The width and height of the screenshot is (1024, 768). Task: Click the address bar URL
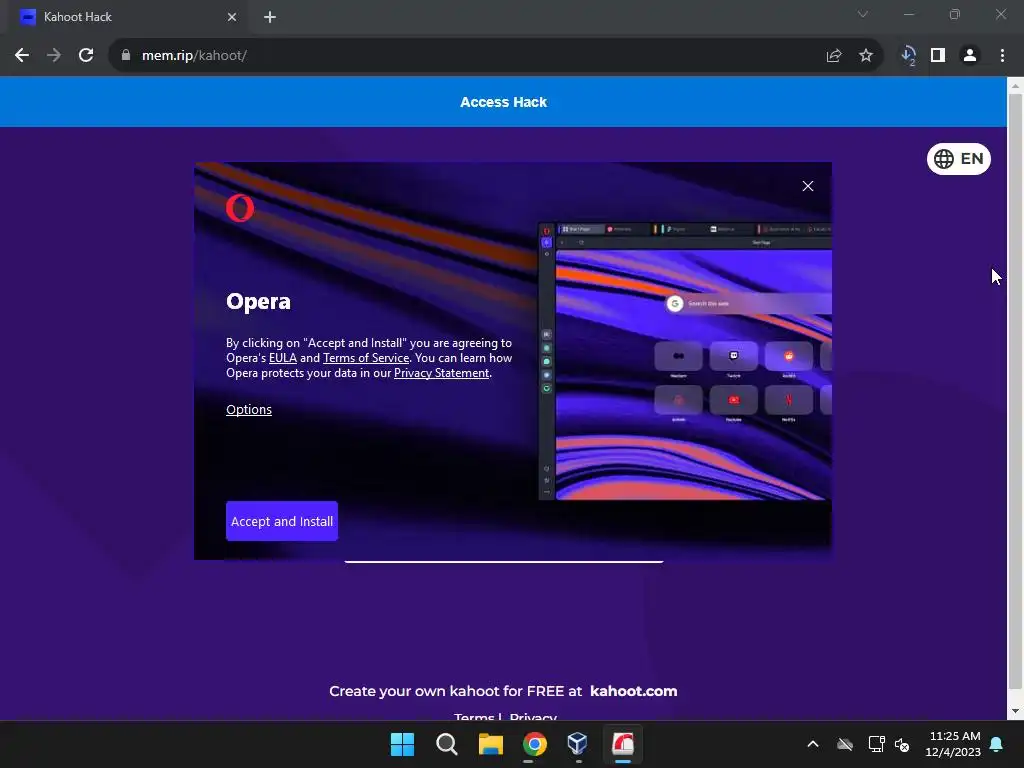click(194, 56)
